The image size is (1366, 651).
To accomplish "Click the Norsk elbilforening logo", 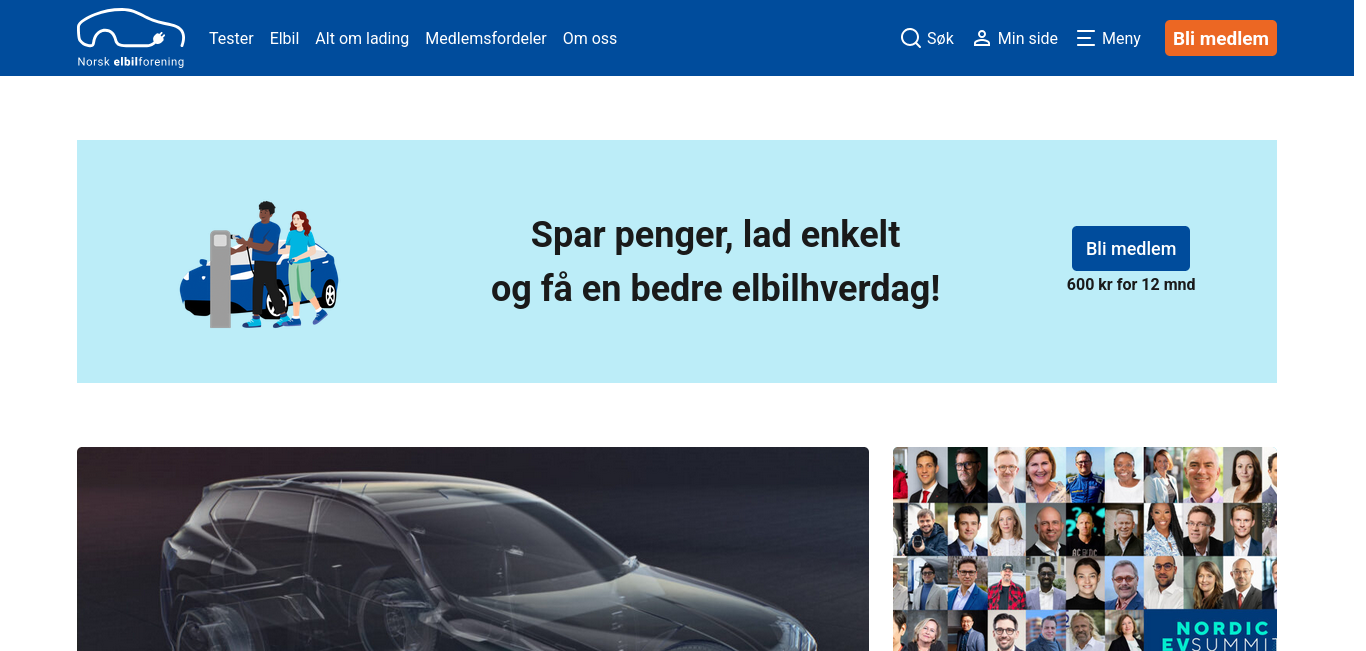I will [x=131, y=38].
